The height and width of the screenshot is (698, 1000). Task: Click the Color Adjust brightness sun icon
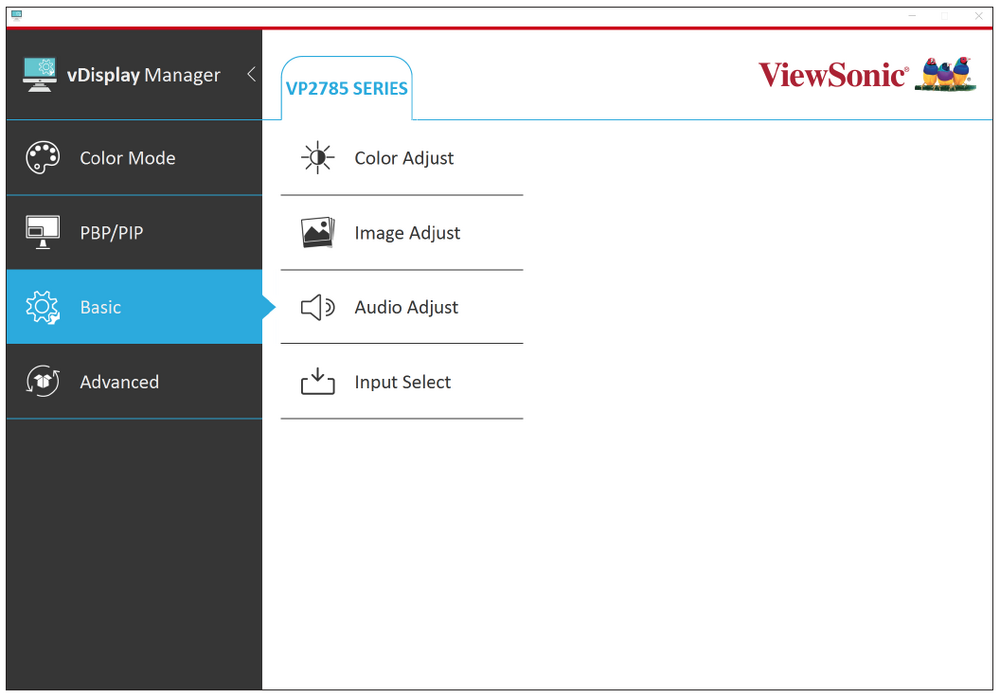[x=318, y=158]
